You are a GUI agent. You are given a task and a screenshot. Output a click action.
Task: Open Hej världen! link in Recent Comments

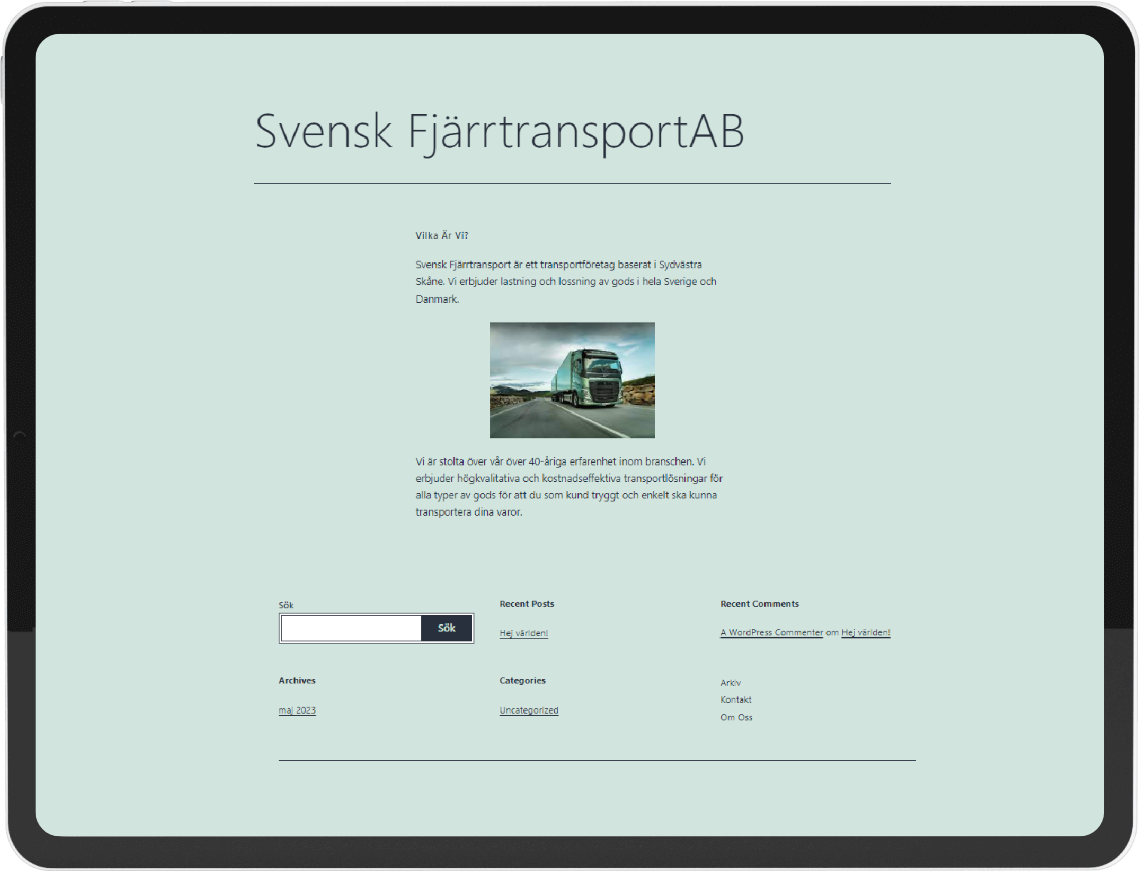pos(865,633)
